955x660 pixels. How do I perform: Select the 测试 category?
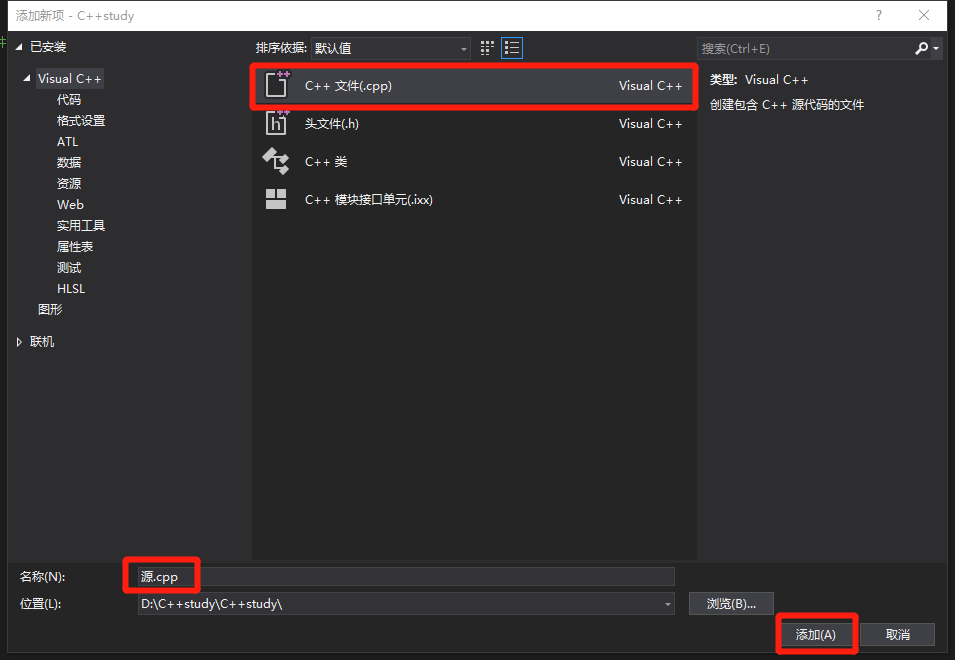[x=69, y=268]
